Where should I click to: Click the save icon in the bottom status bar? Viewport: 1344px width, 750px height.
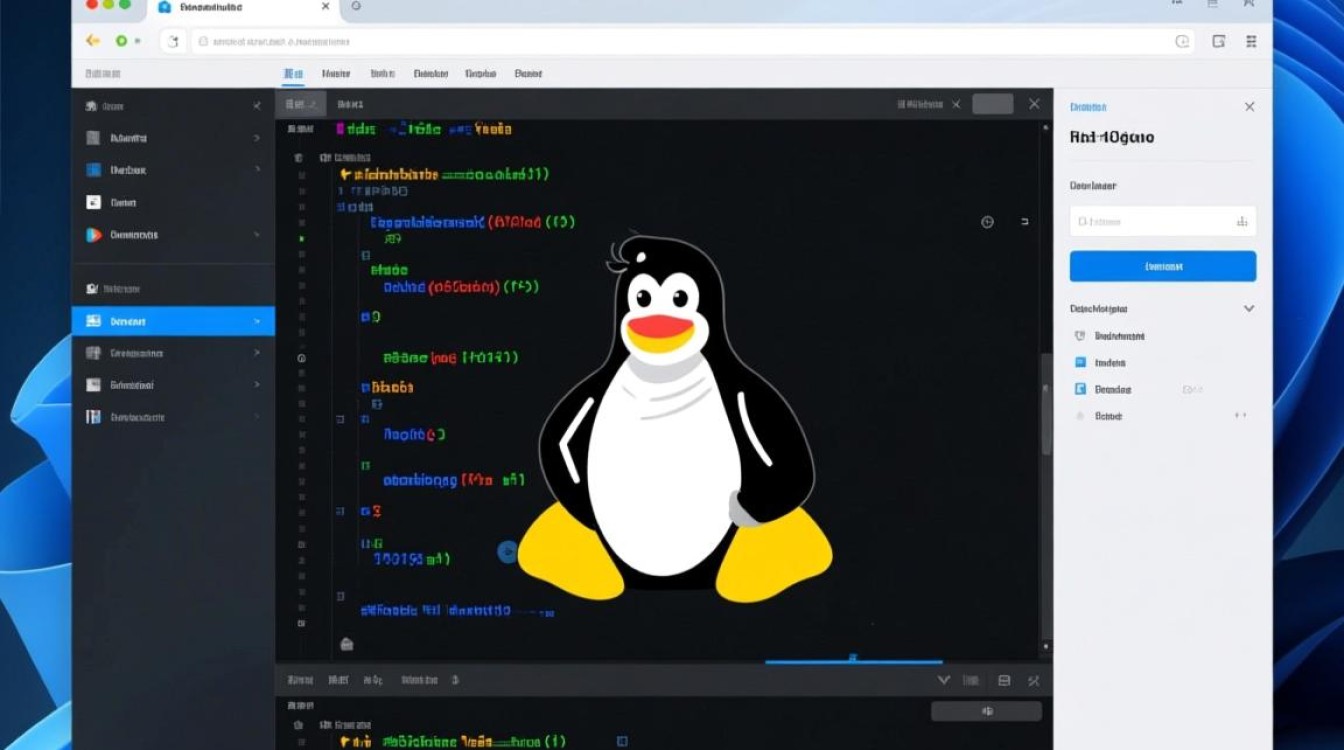[1006, 679]
